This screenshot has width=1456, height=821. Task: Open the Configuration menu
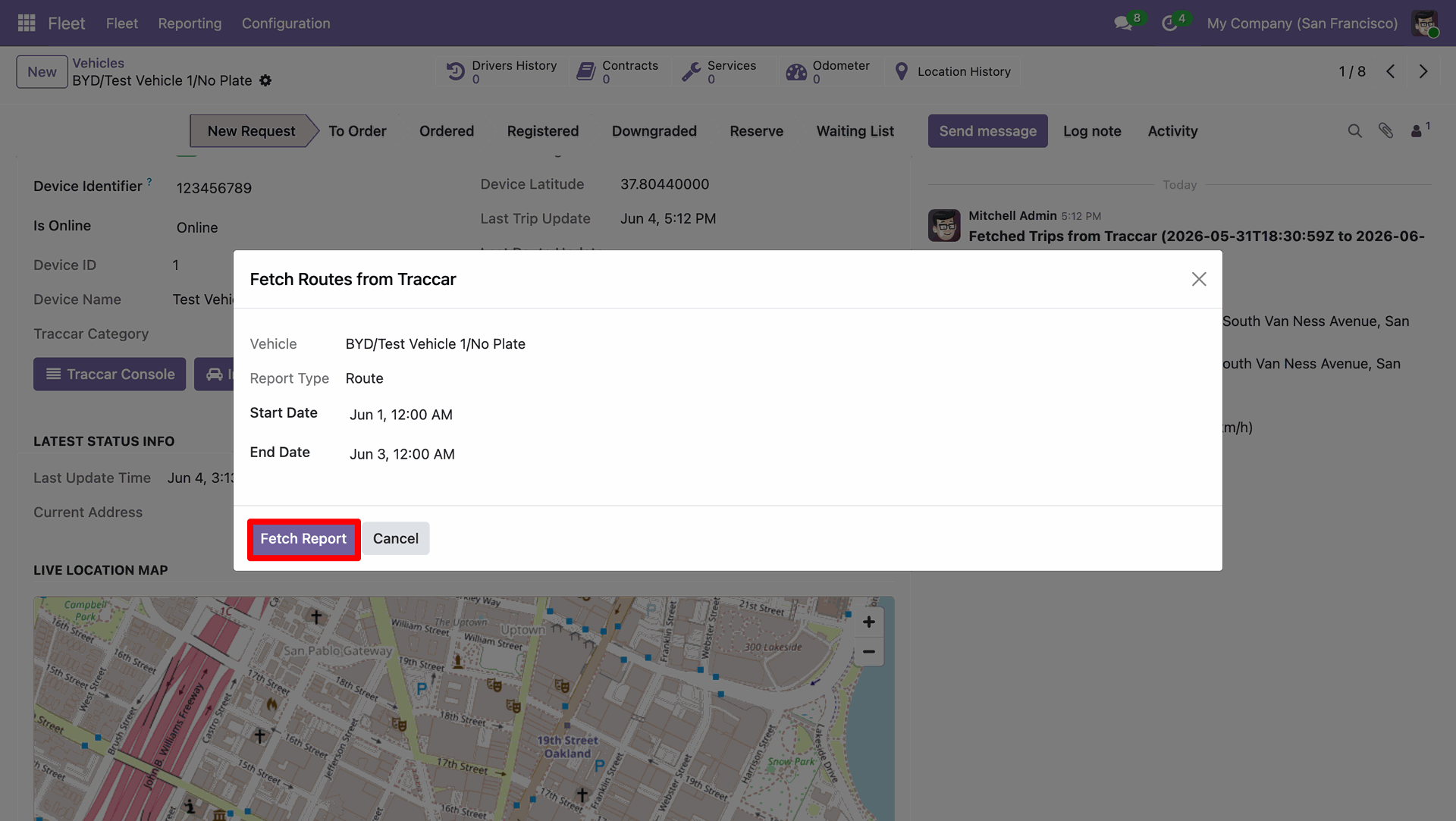coord(286,24)
